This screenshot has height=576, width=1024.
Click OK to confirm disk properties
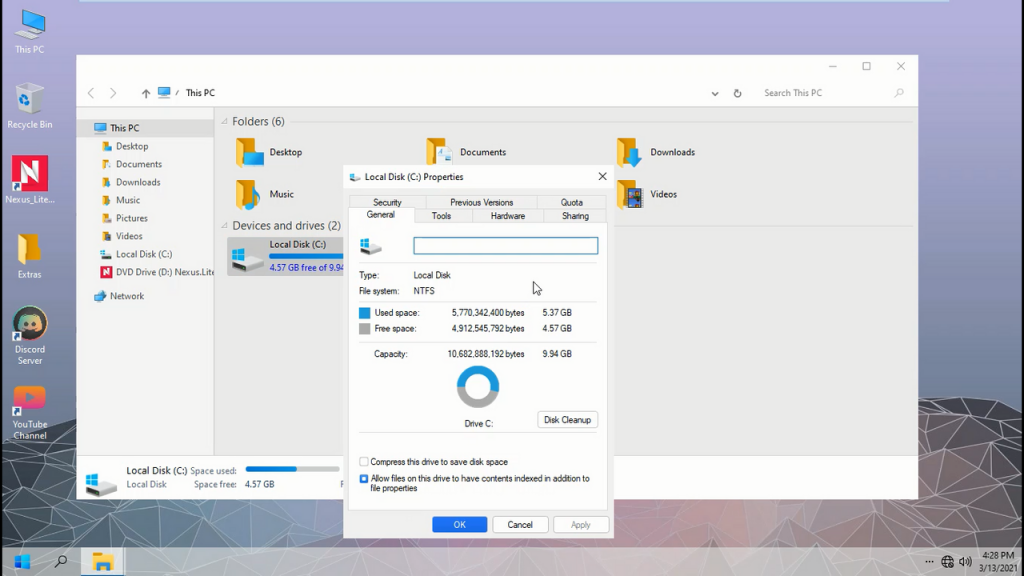pyautogui.click(x=459, y=524)
